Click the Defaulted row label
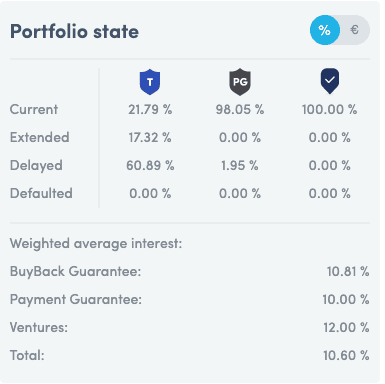The height and width of the screenshot is (384, 385). pyautogui.click(x=41, y=193)
